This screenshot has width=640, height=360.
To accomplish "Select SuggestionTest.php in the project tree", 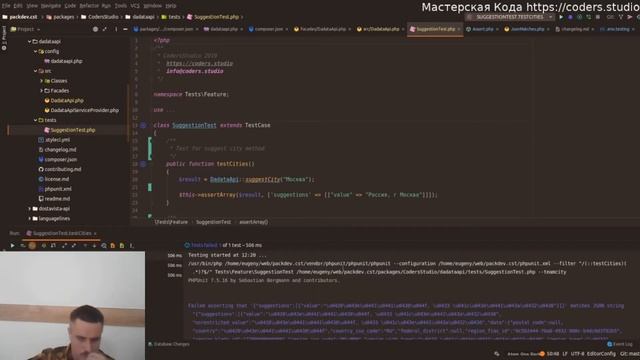I will click(69, 130).
